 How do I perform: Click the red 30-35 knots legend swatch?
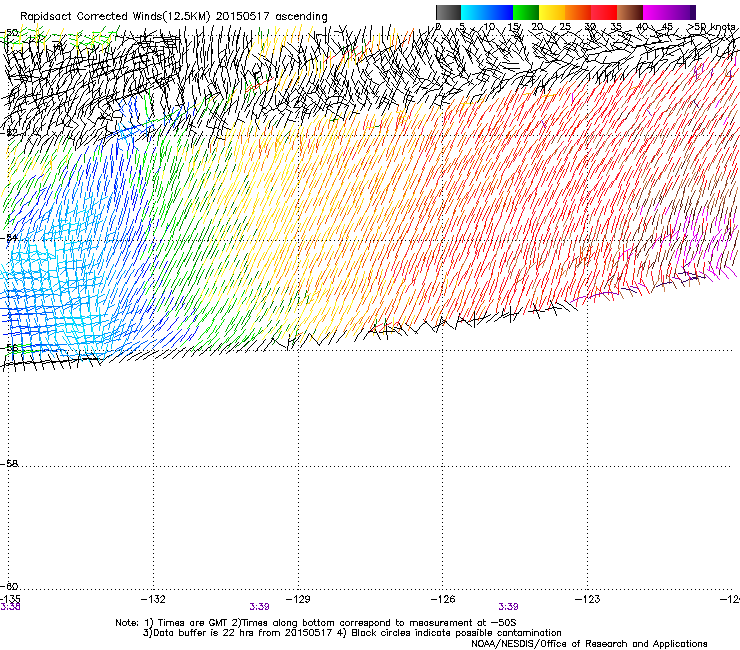click(604, 12)
